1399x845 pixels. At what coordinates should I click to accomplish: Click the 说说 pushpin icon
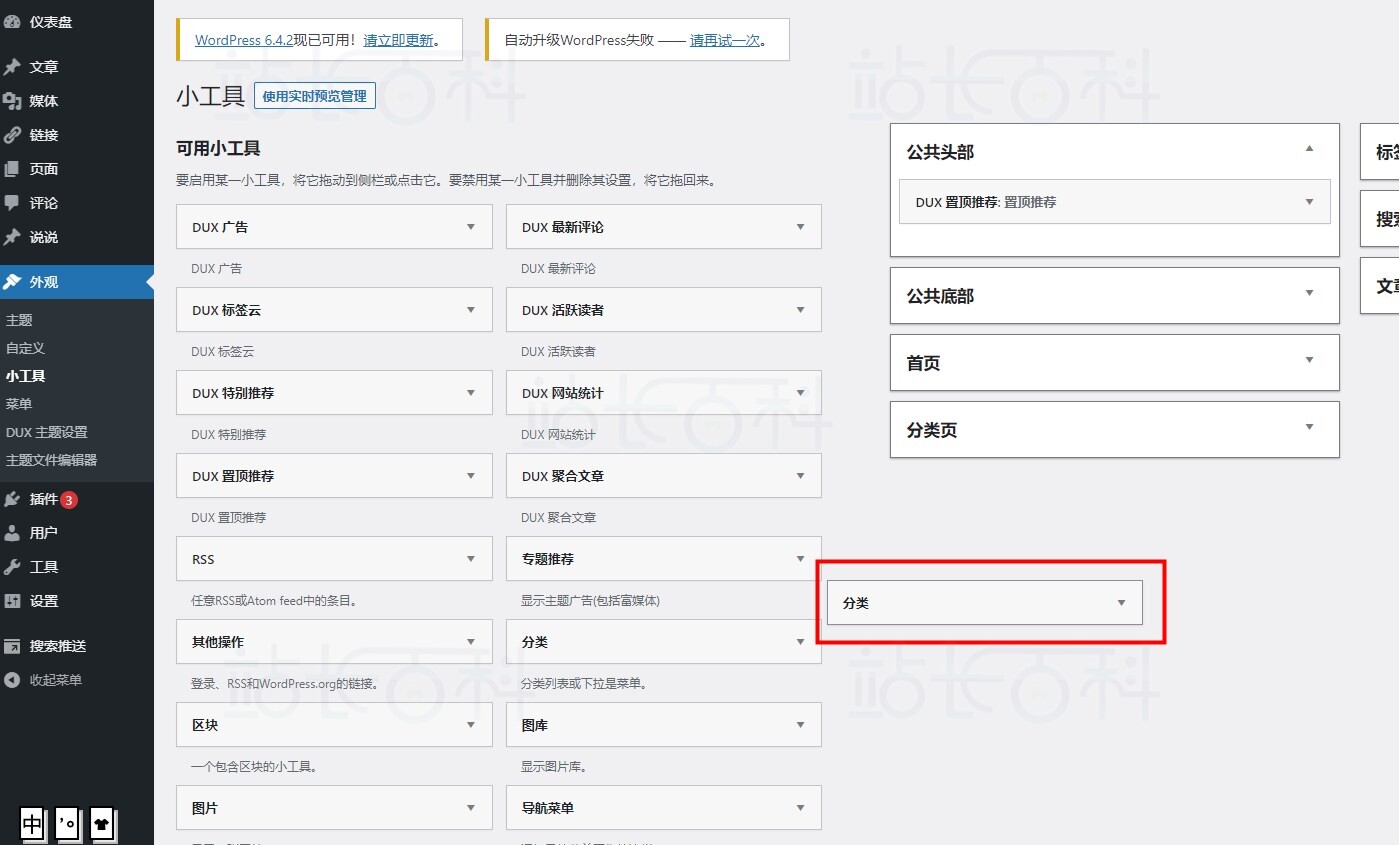pos(12,237)
